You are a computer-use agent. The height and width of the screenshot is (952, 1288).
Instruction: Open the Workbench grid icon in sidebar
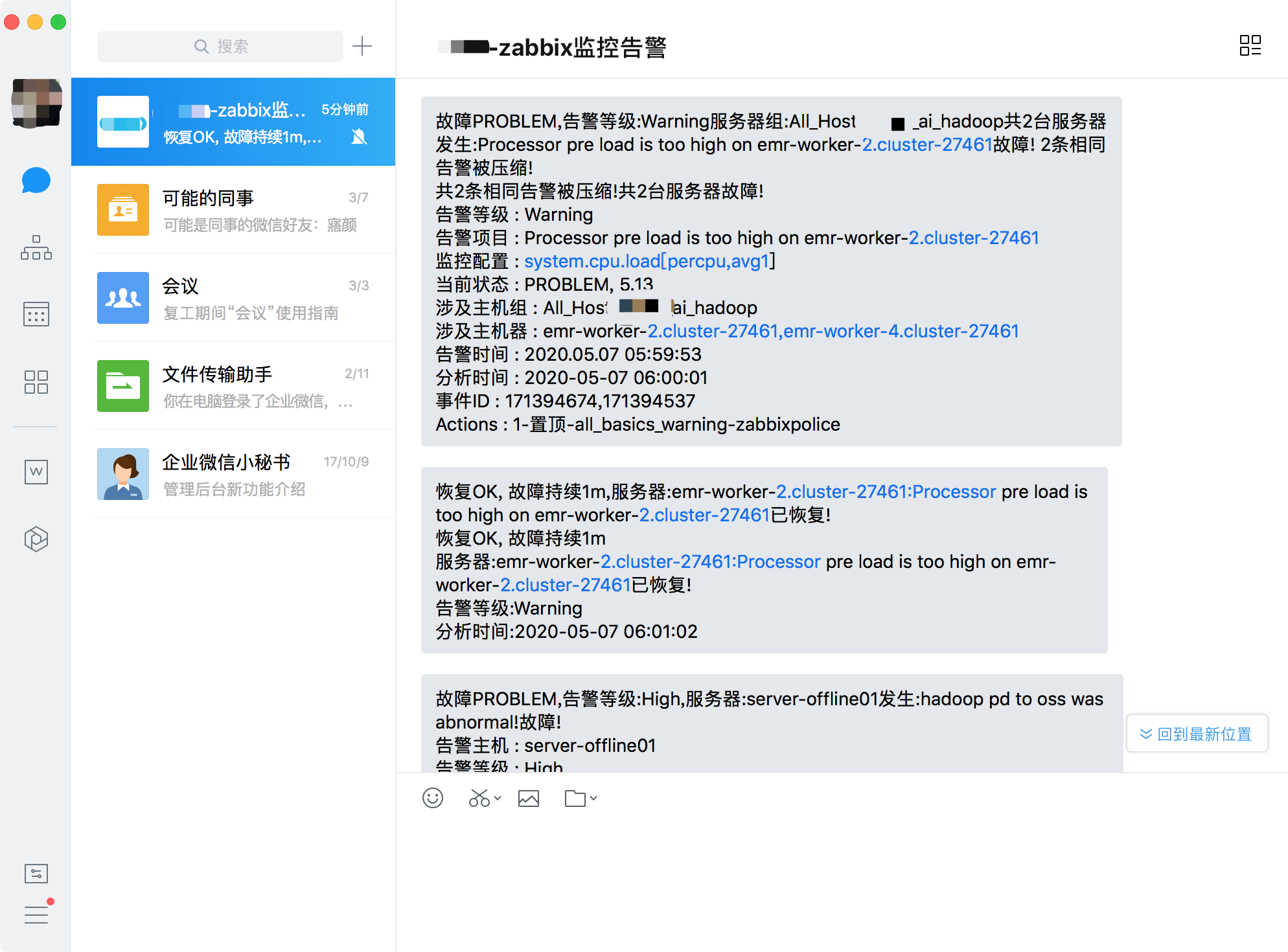[36, 382]
